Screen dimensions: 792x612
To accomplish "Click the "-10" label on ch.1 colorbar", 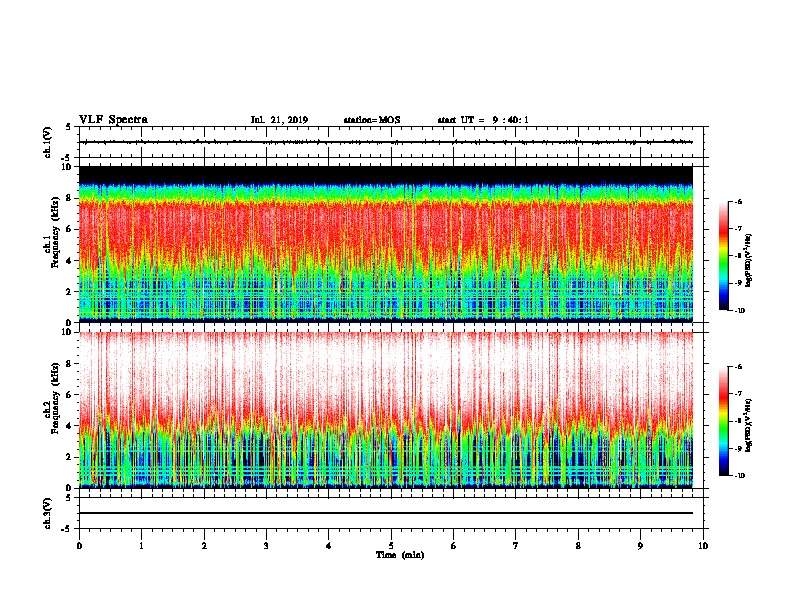I will [740, 311].
